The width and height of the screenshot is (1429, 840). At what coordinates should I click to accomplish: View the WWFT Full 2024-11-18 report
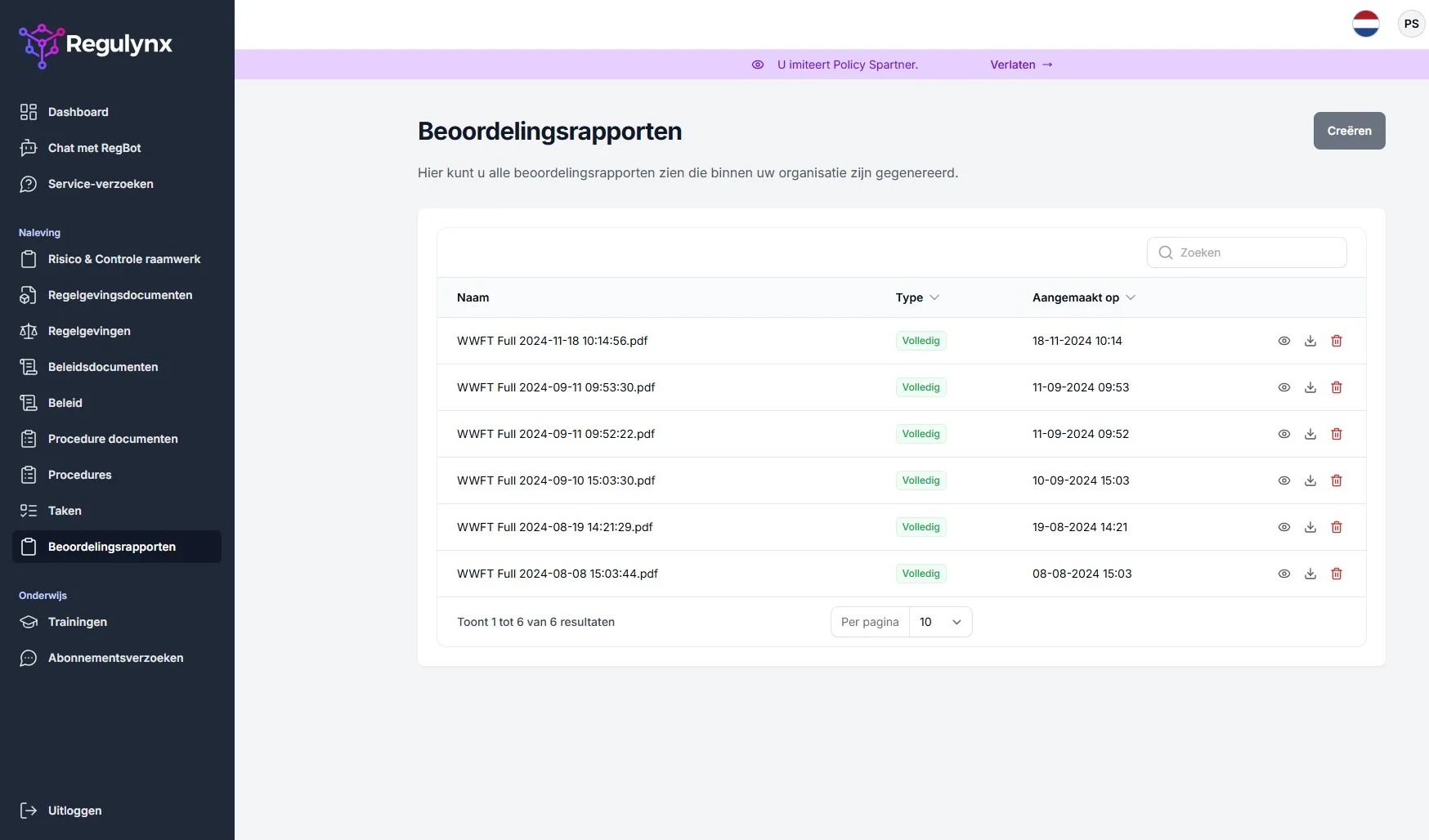tap(1283, 341)
